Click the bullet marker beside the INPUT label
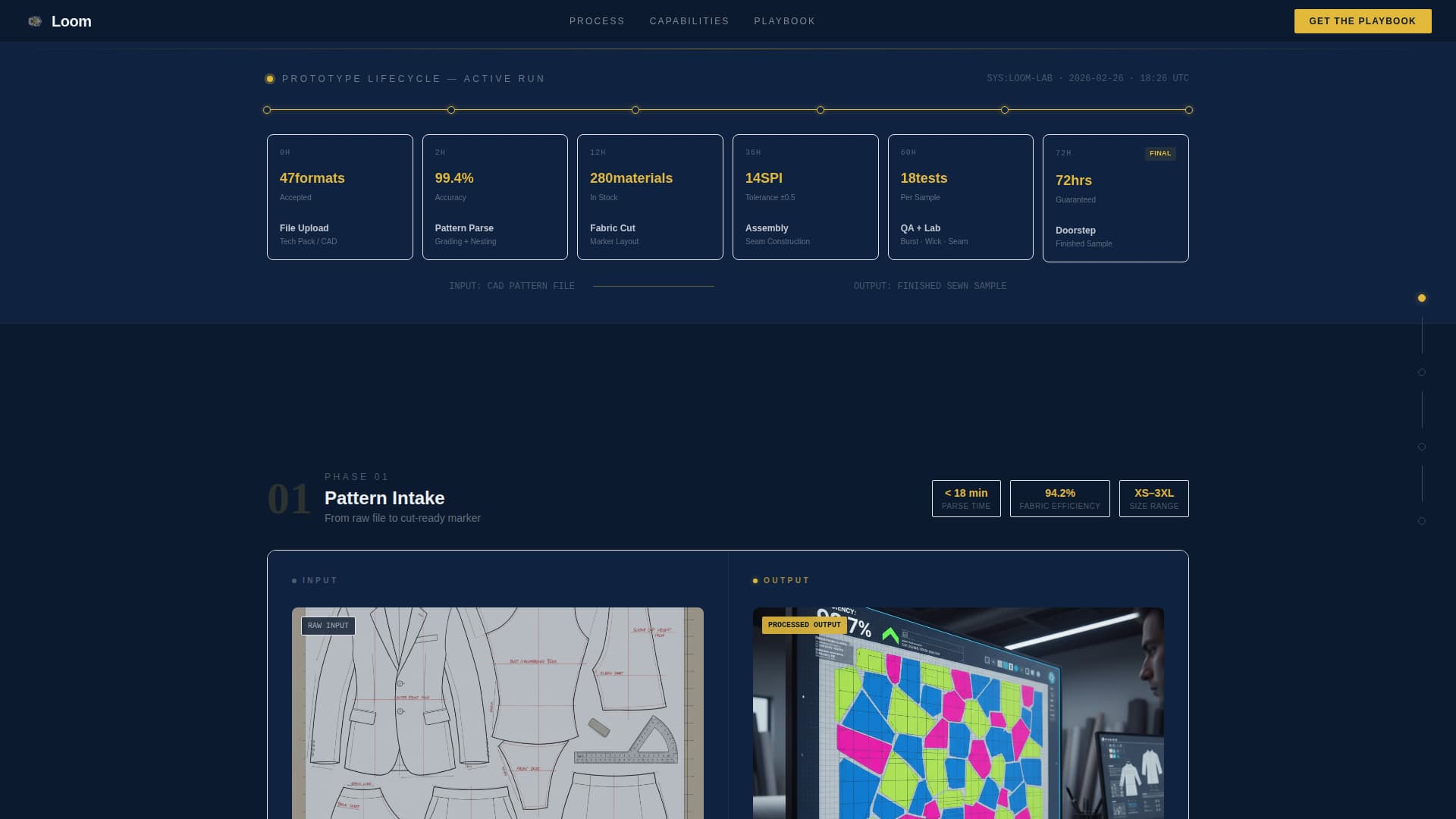 (295, 580)
